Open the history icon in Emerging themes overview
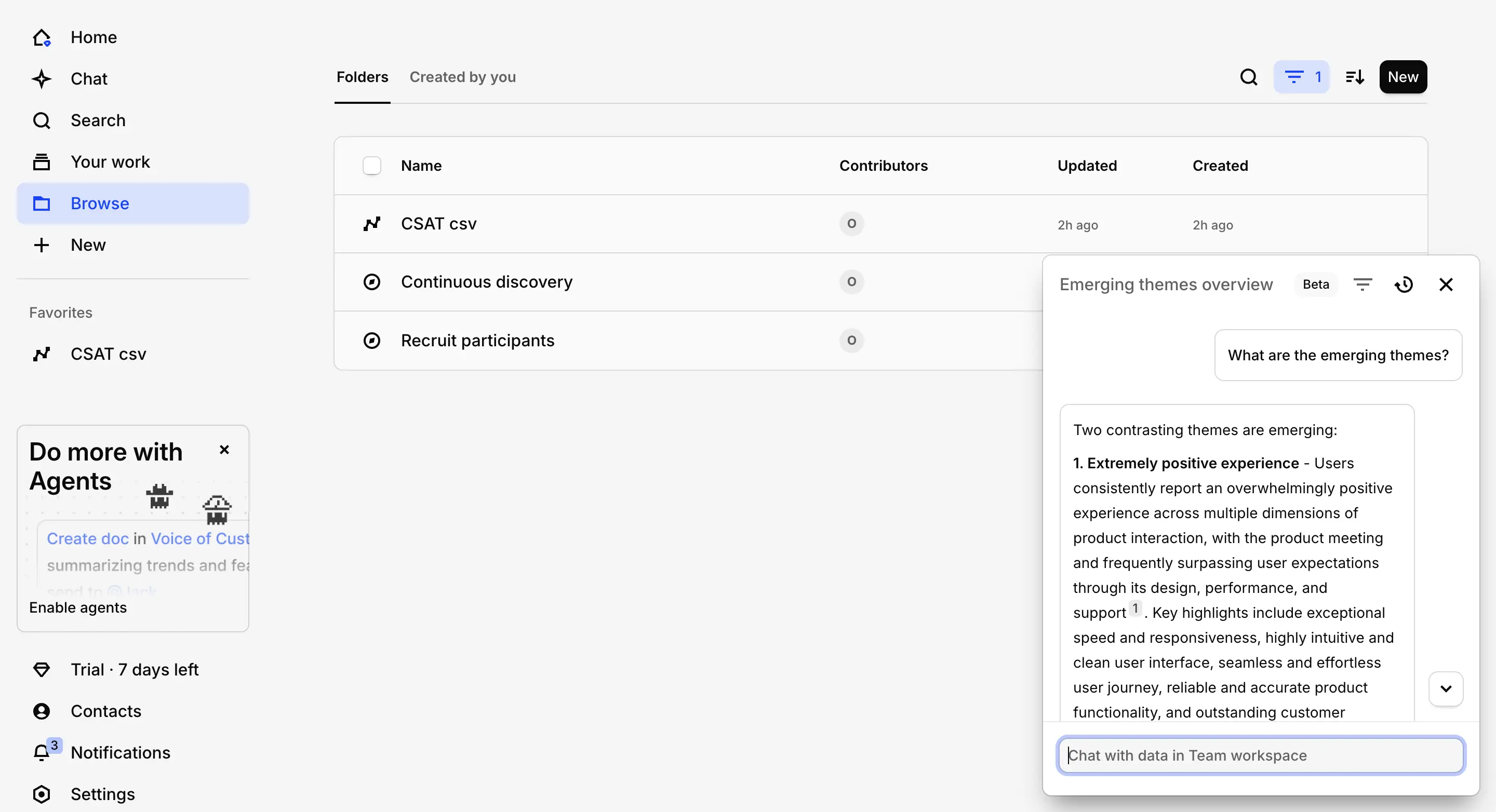This screenshot has height=812, width=1496. [1404, 285]
